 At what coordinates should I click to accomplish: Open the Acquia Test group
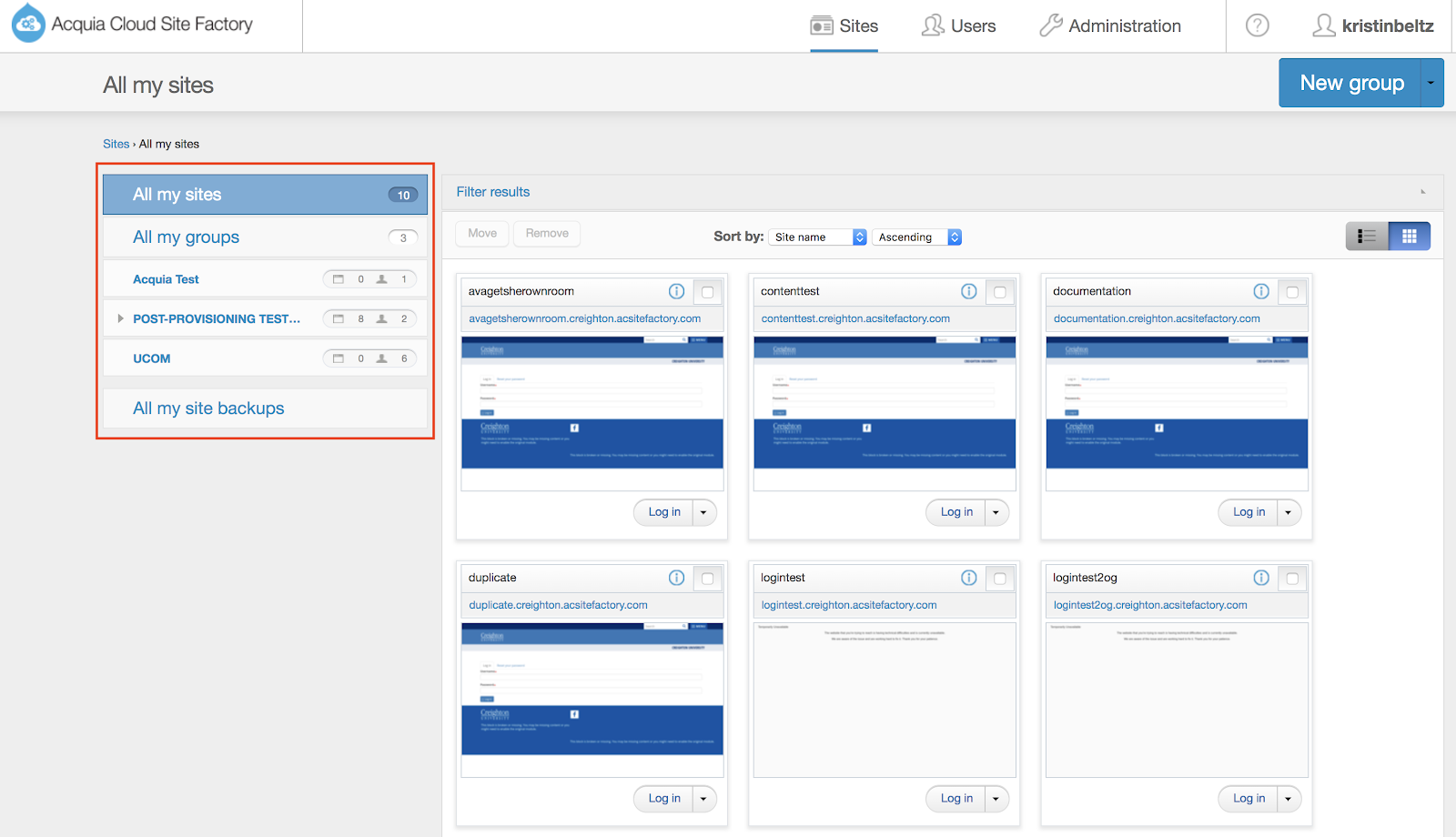click(x=166, y=279)
